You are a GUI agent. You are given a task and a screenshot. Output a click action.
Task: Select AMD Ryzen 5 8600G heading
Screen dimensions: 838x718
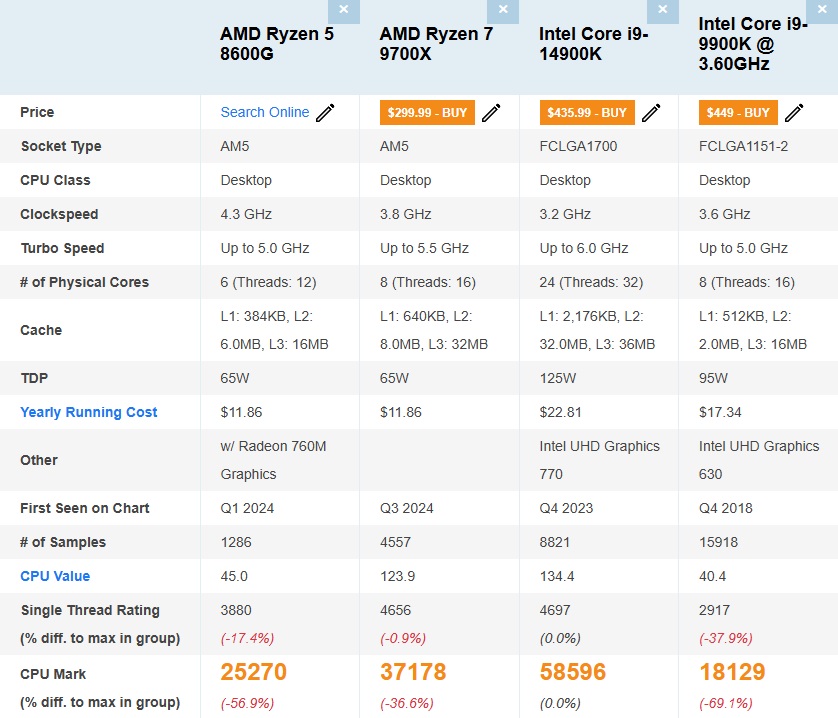coord(277,44)
